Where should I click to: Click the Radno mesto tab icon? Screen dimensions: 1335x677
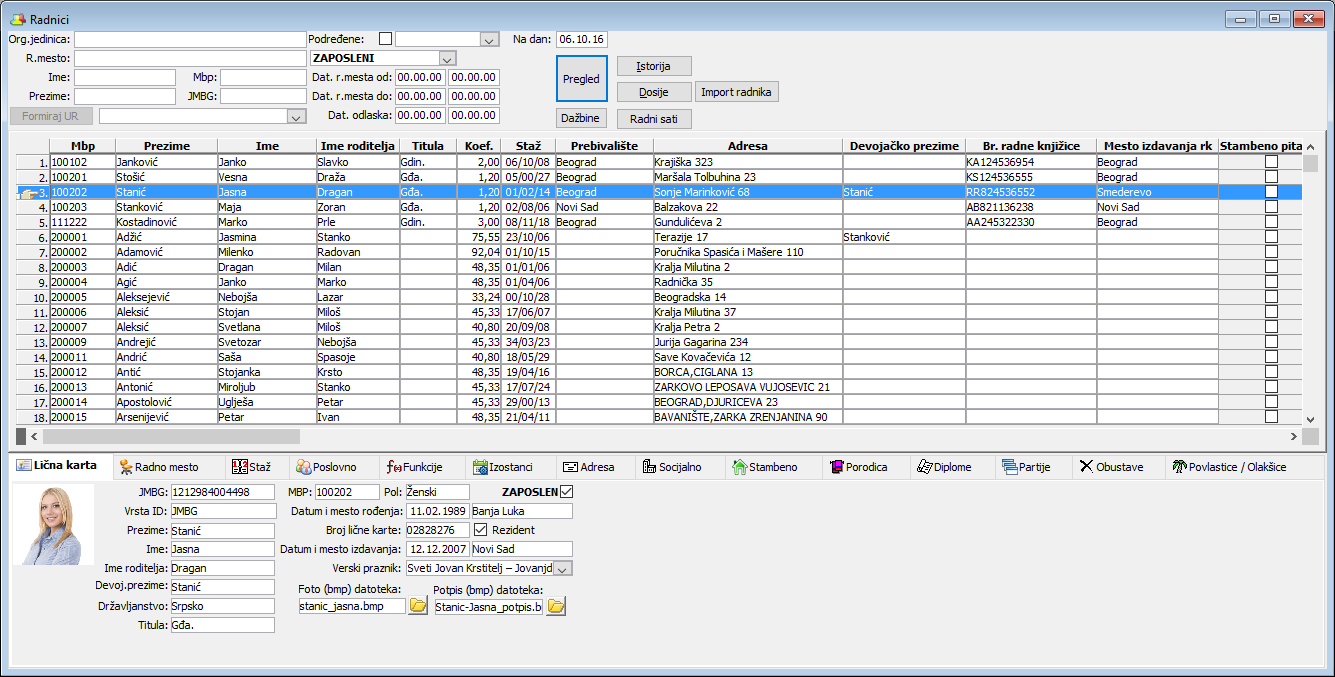click(126, 467)
